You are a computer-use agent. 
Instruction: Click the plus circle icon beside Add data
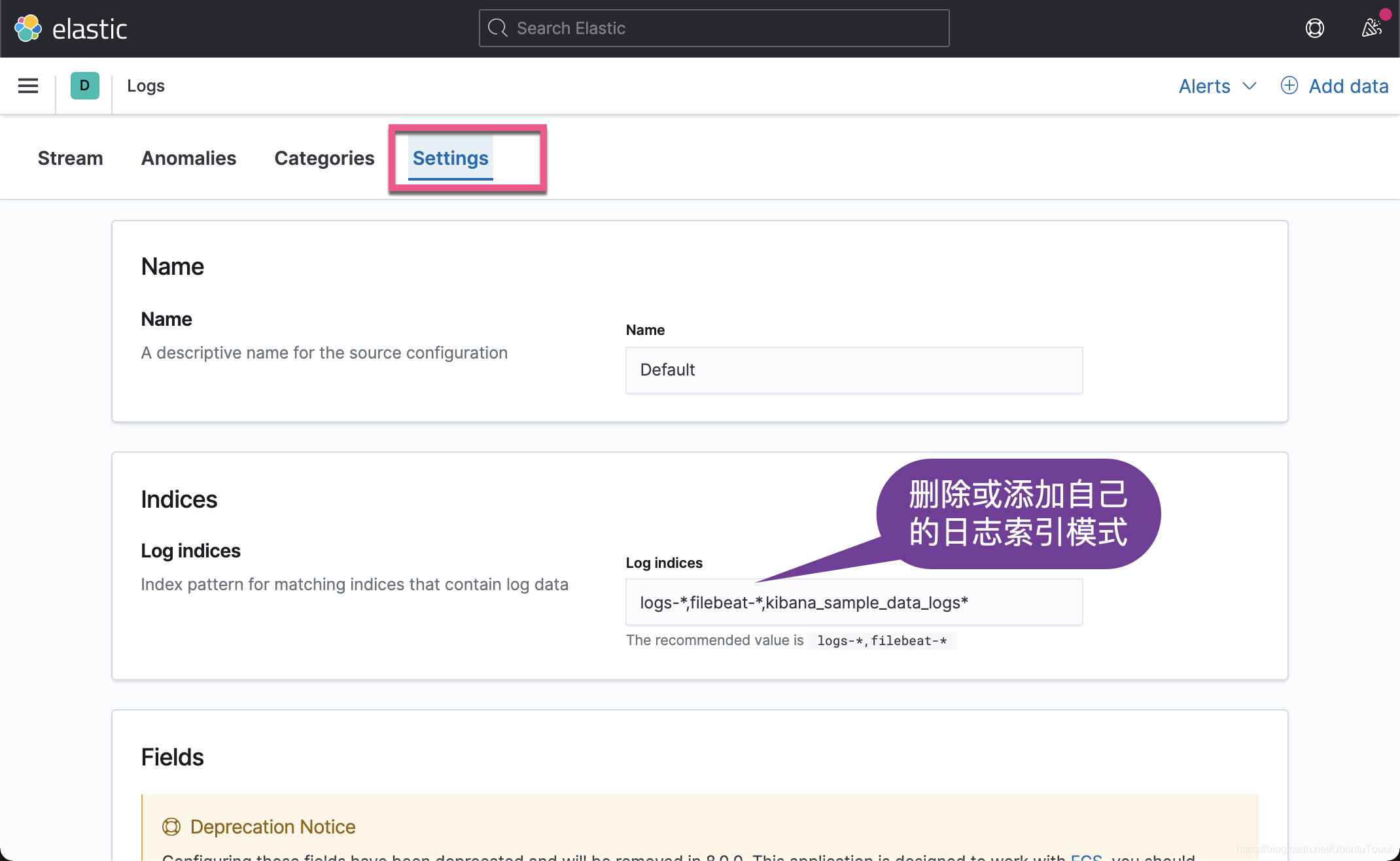[x=1289, y=86]
